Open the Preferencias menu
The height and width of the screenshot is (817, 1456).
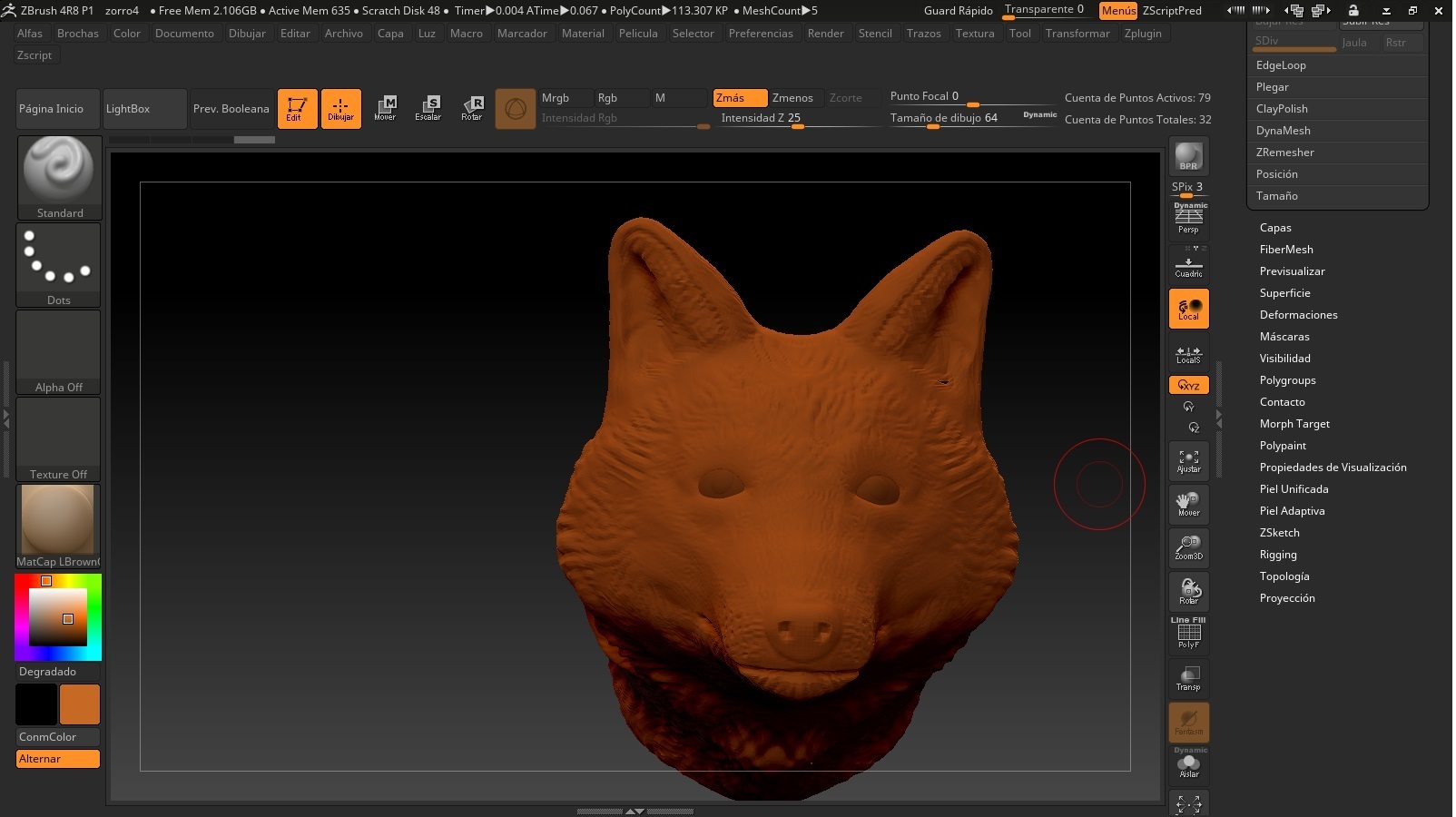(x=760, y=34)
